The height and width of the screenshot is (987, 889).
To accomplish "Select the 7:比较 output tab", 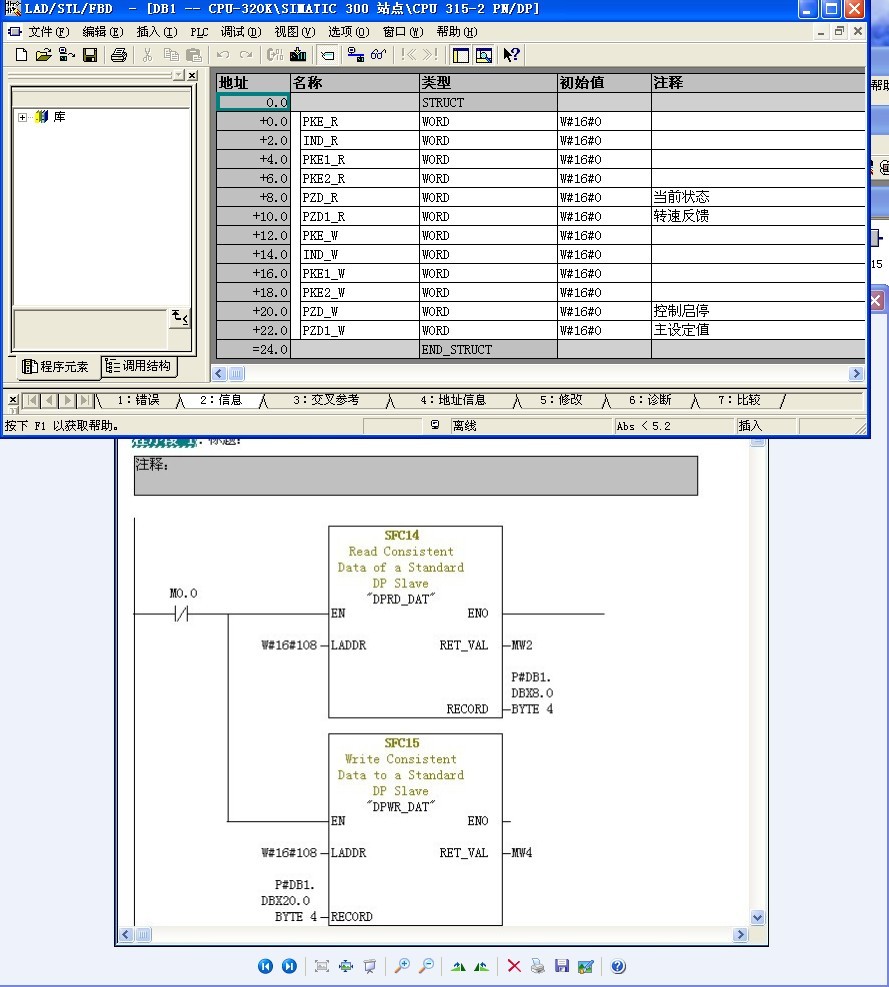I will (740, 400).
